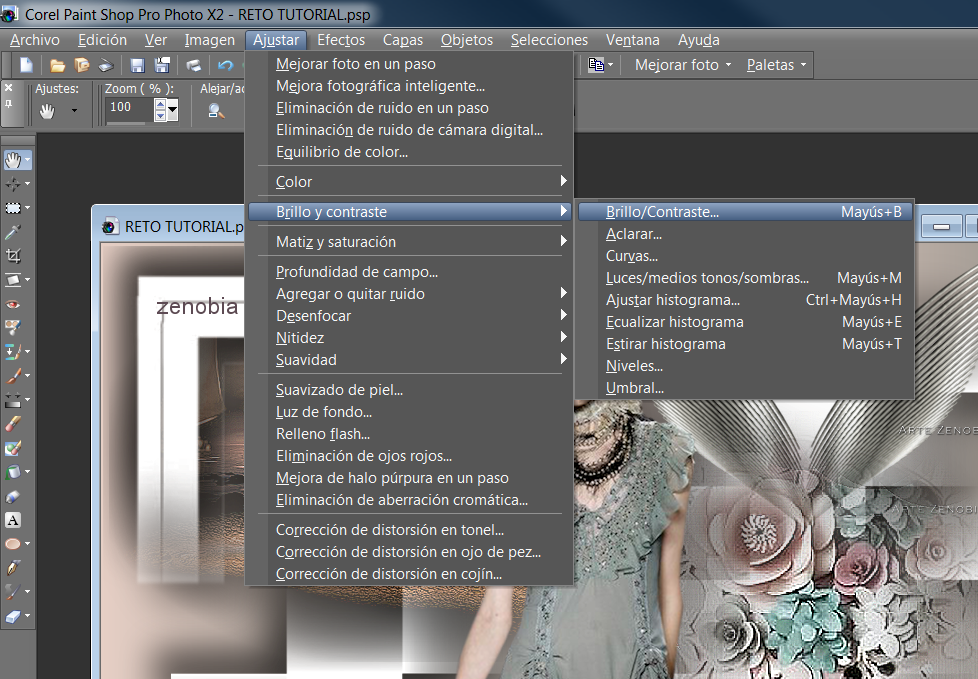Click the Save floppy disk icon
Viewport: 978px width, 679px height.
137,65
